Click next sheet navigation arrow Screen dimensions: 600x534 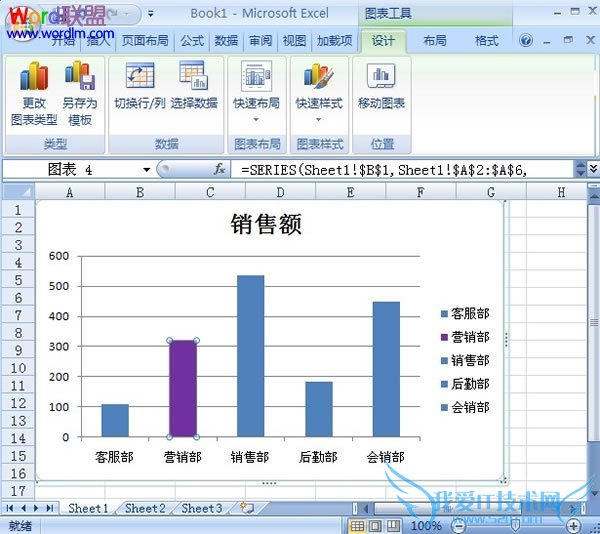coord(36,508)
